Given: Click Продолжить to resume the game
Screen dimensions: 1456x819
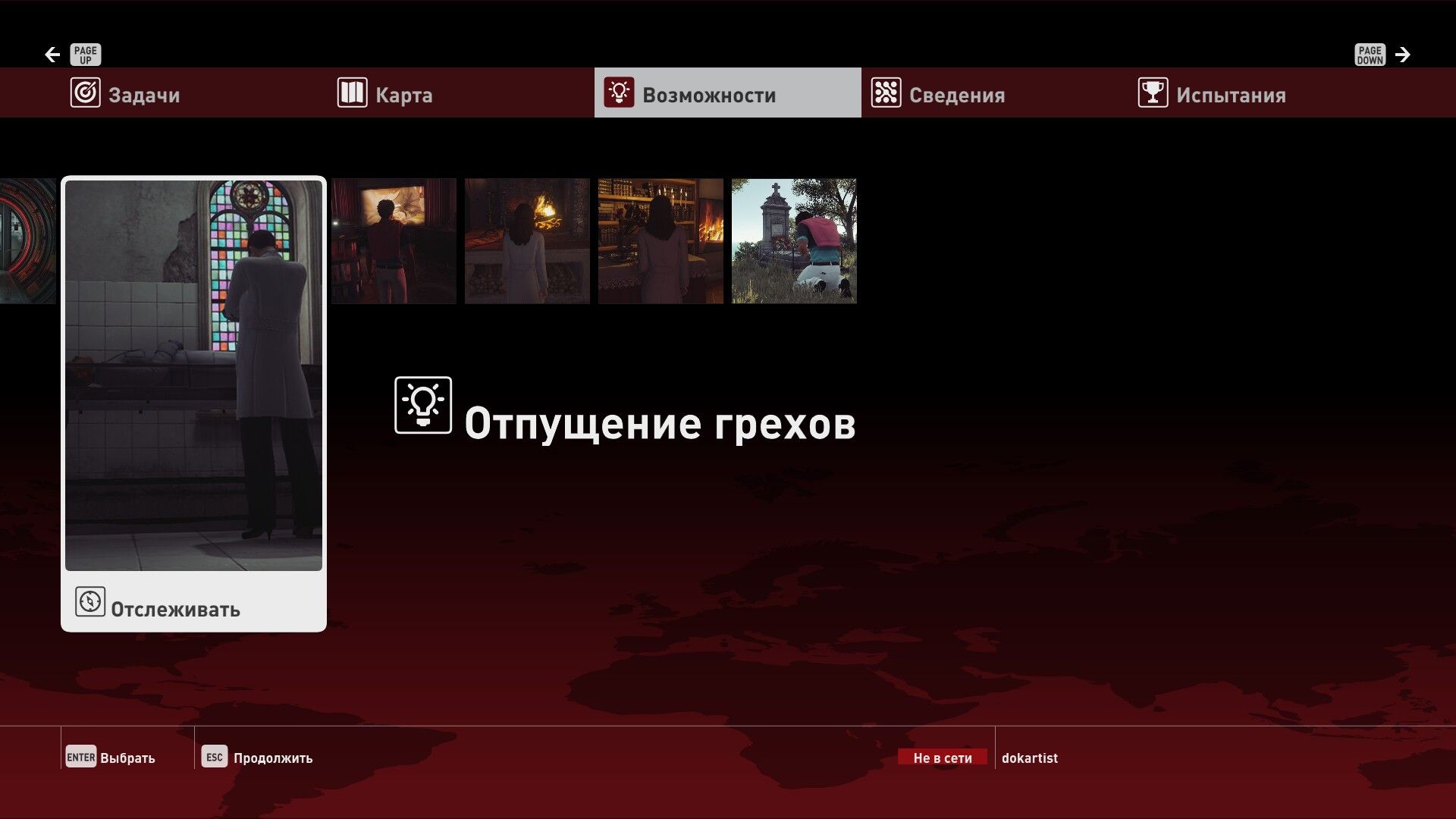Looking at the screenshot, I should 258,758.
